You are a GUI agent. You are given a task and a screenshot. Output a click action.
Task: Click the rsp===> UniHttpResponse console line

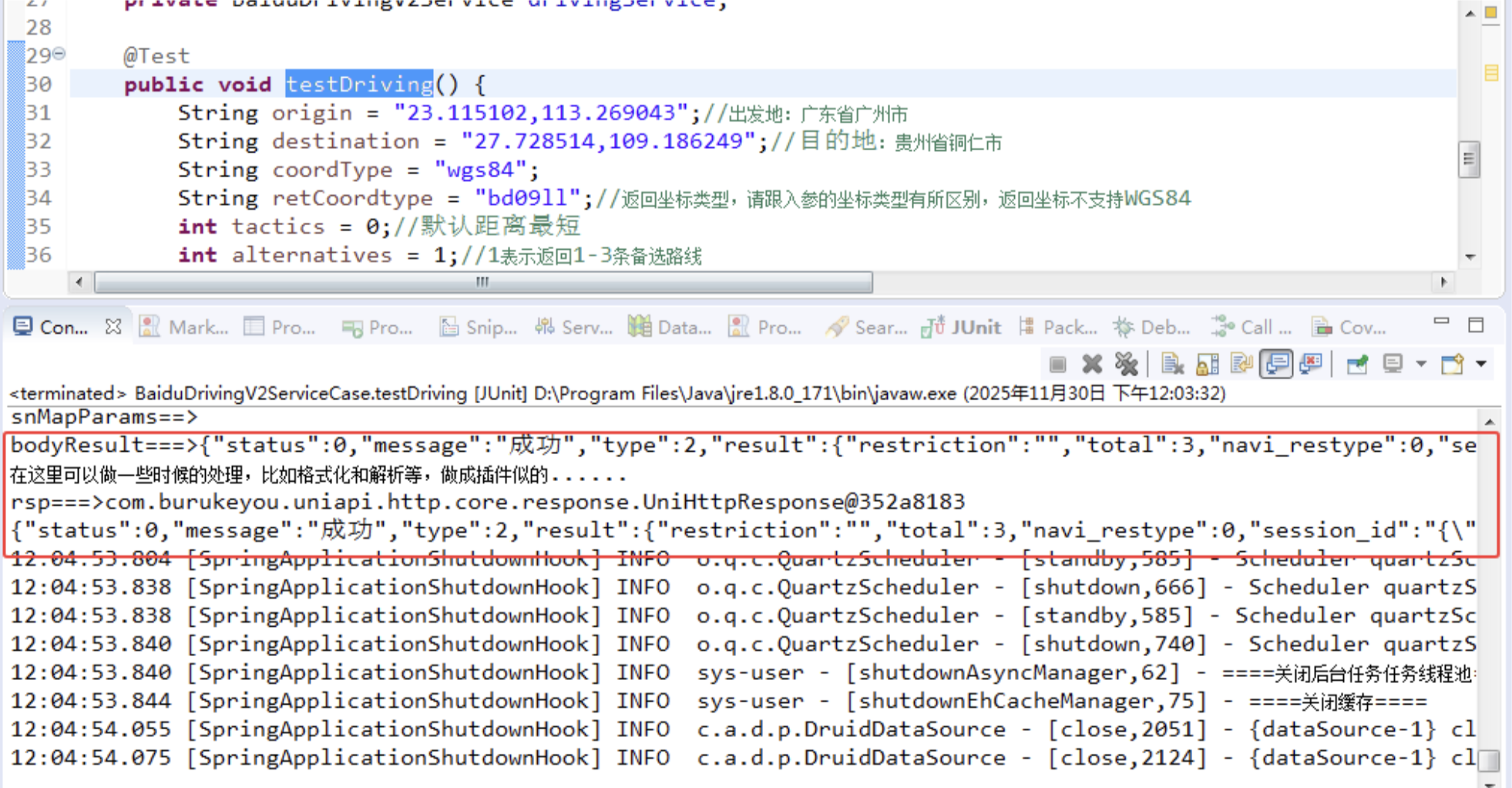488,502
